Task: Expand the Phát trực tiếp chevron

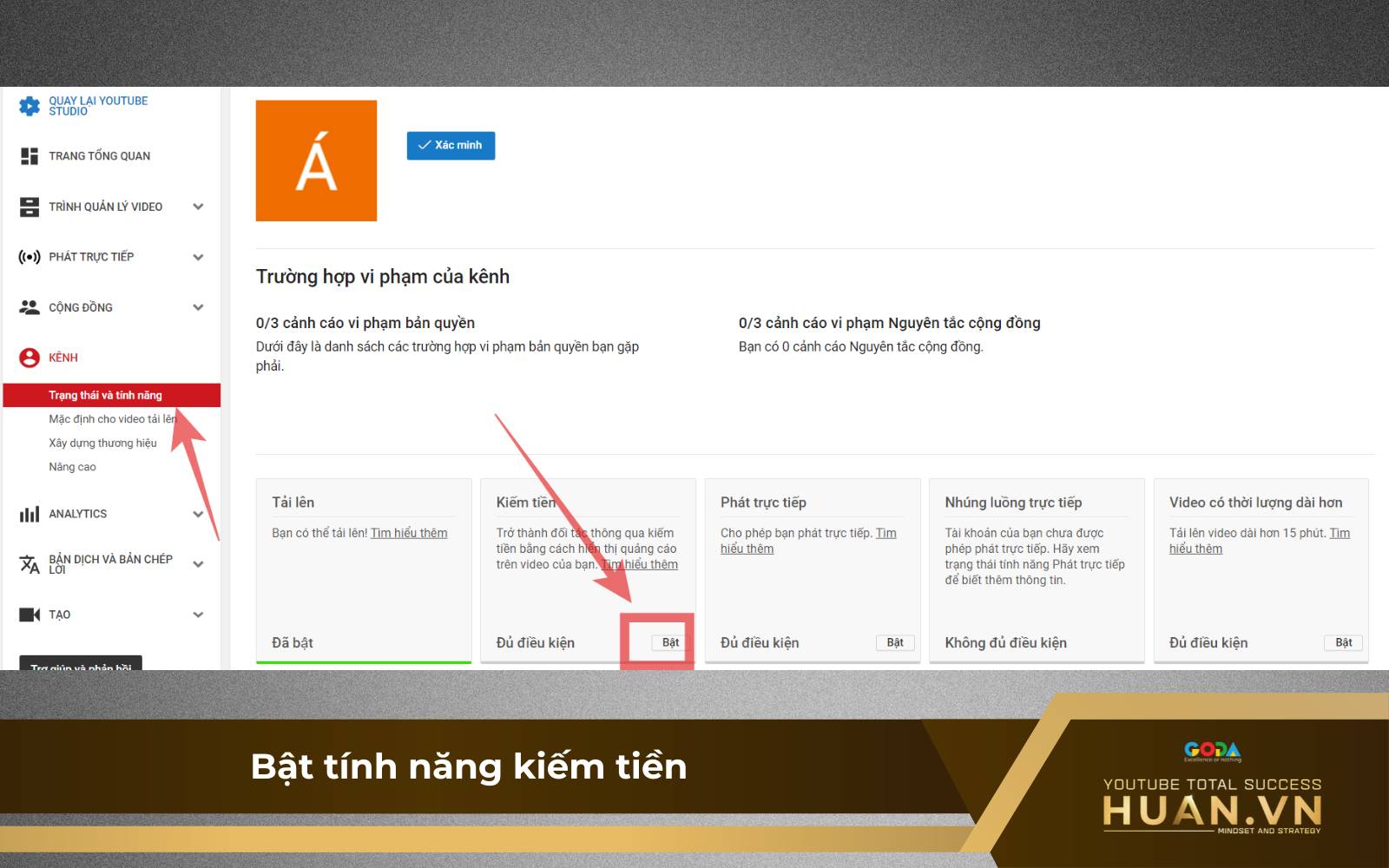Action: [198, 257]
